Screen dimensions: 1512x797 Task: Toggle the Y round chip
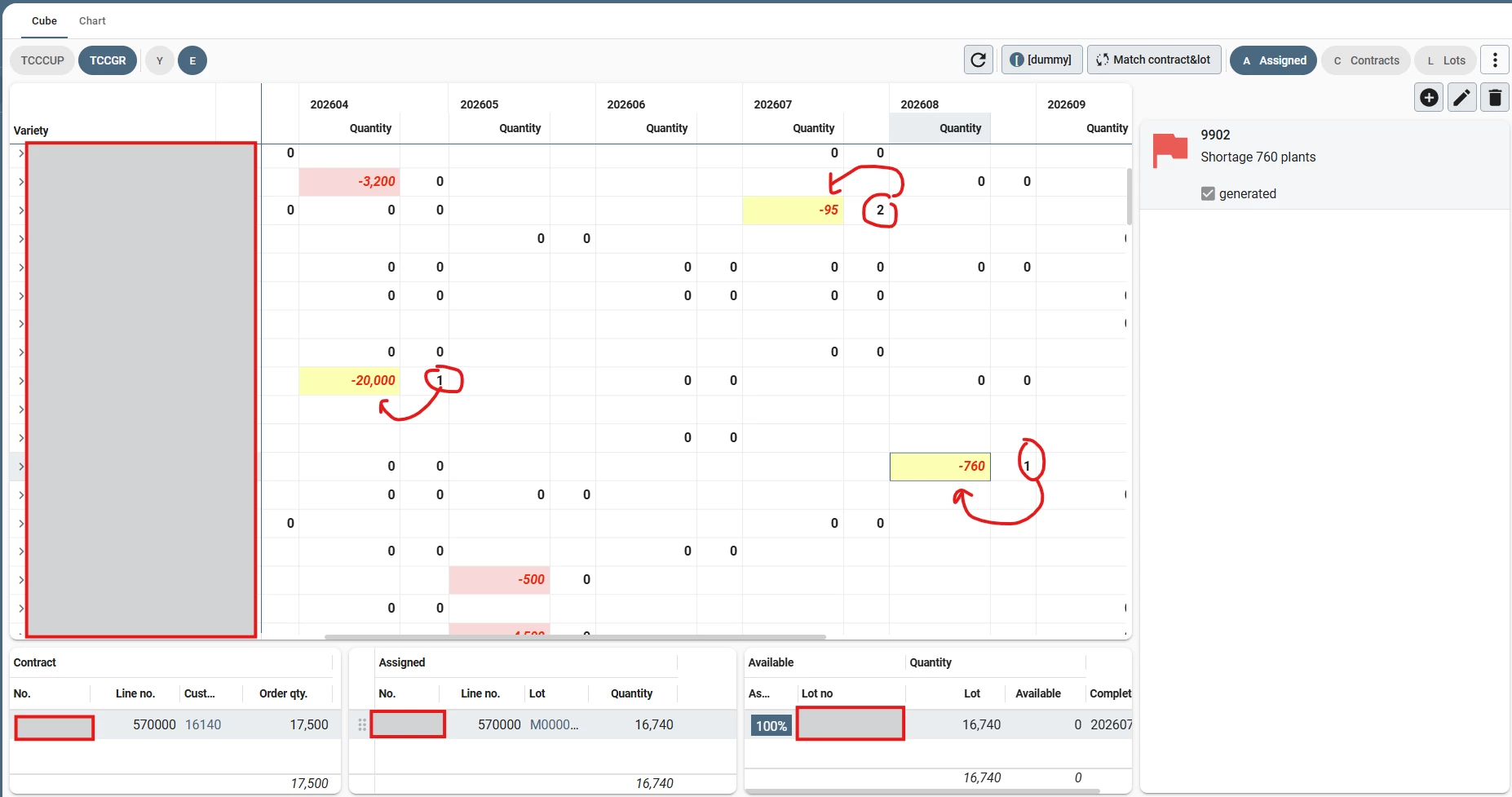[x=160, y=60]
